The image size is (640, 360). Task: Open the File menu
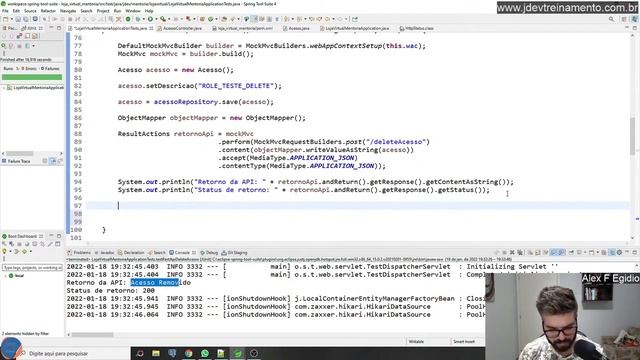pyautogui.click(x=5, y=11)
